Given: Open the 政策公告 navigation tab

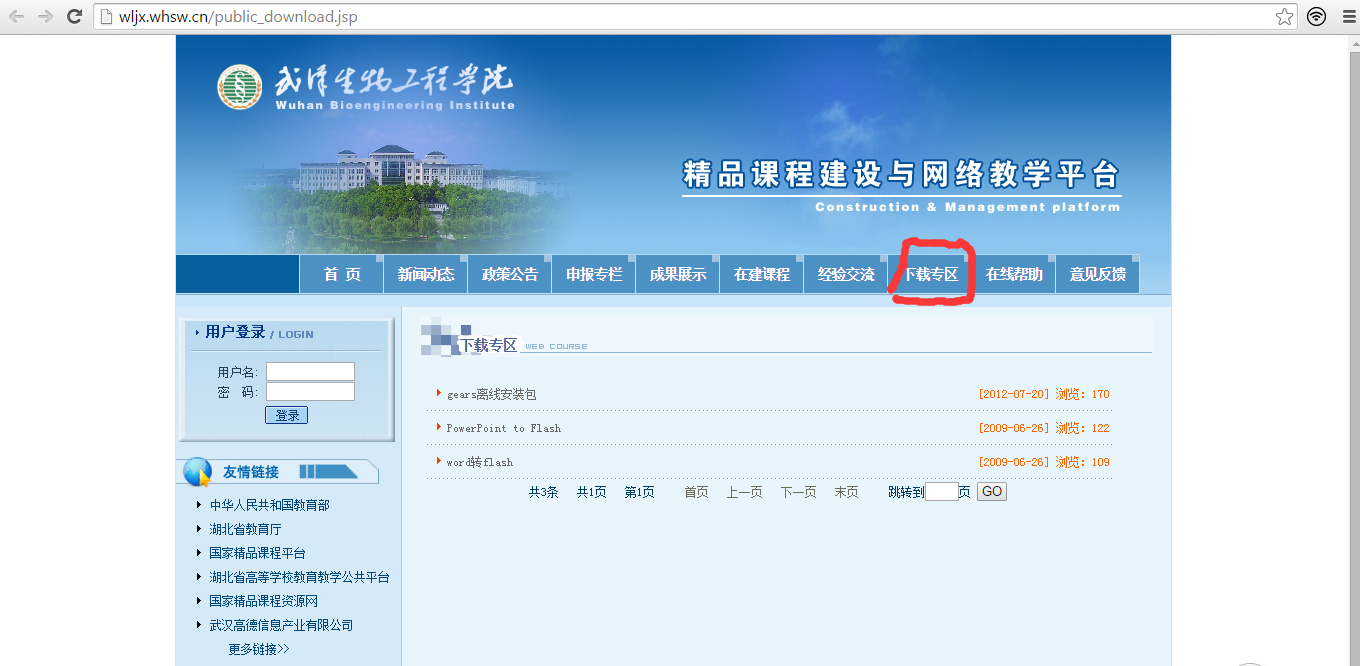Looking at the screenshot, I should [x=509, y=274].
